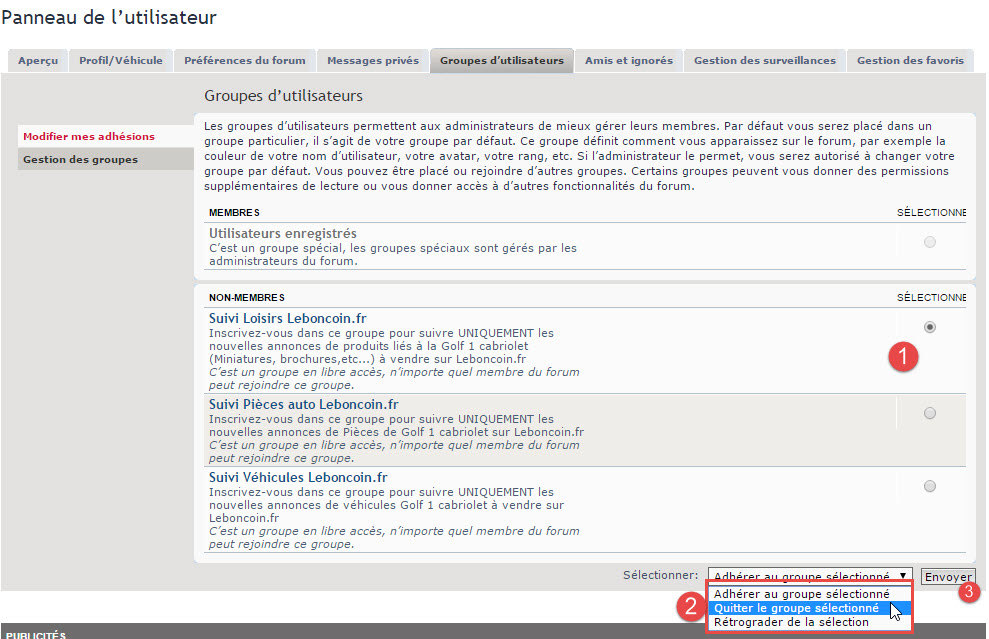The height and width of the screenshot is (639, 989).
Task: Open the Utilisateurs enregistrés group link
Action: point(282,233)
